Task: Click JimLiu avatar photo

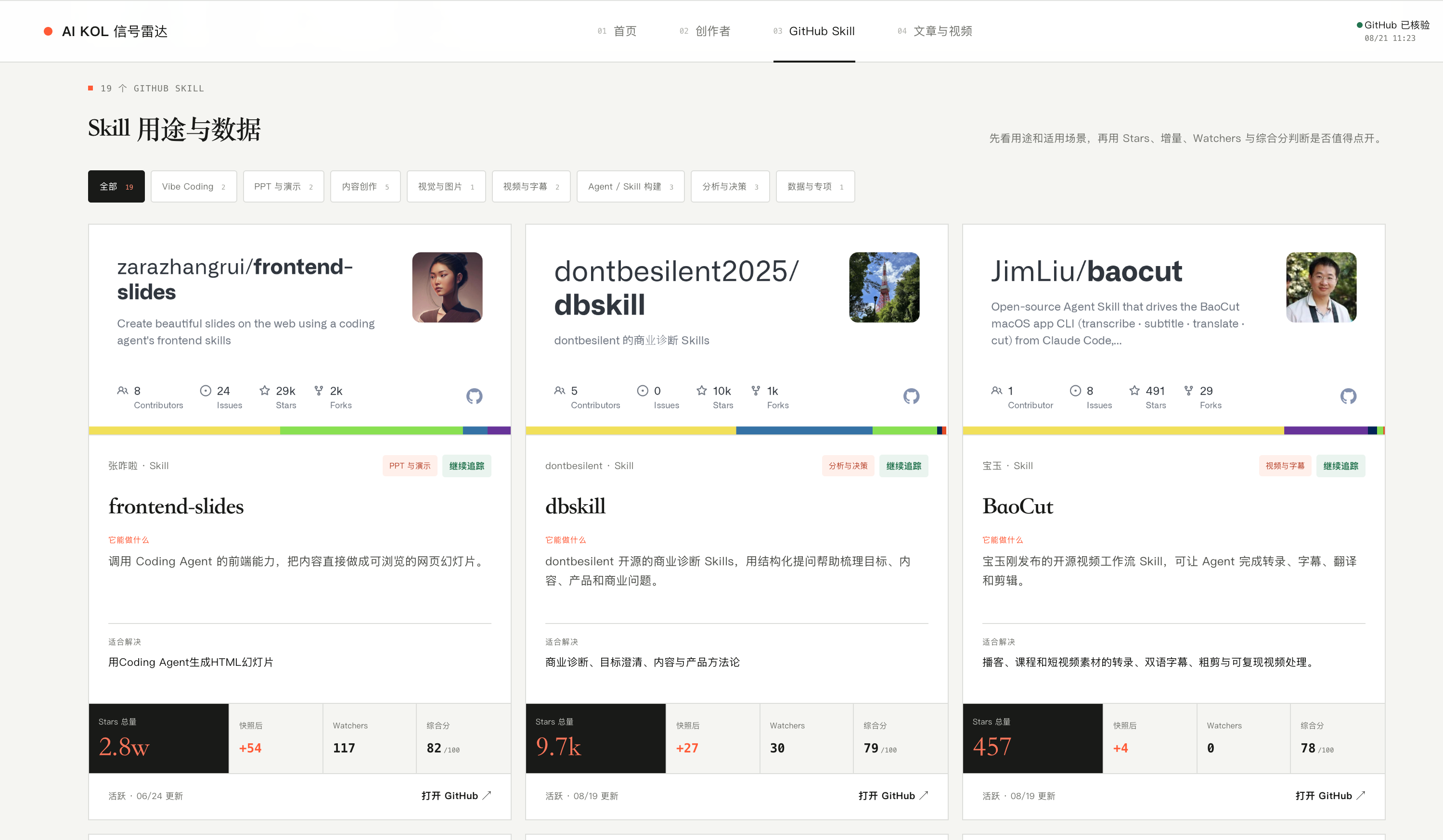Action: [1321, 287]
